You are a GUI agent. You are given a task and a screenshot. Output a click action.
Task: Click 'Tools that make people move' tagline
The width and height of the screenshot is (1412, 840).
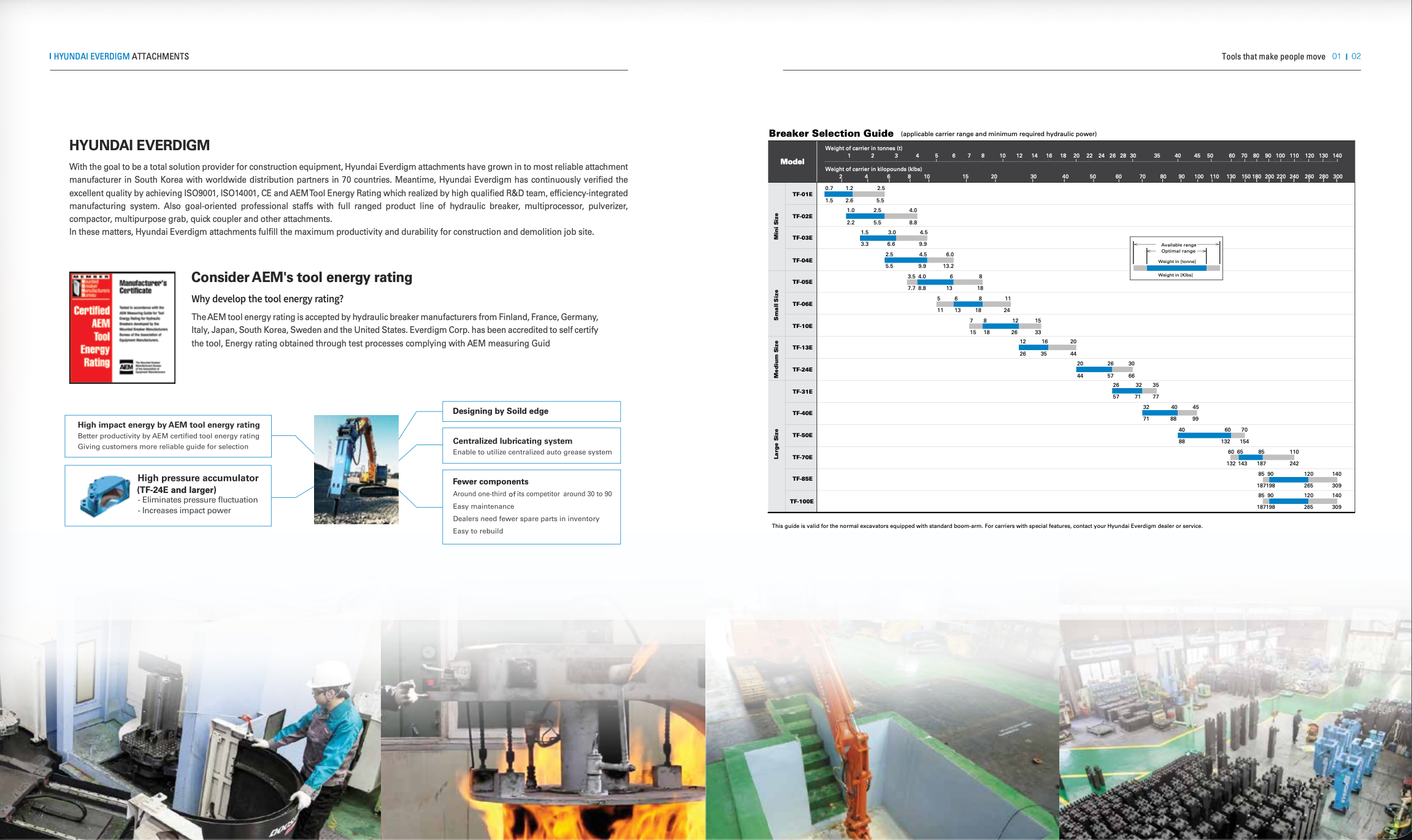1273,56
